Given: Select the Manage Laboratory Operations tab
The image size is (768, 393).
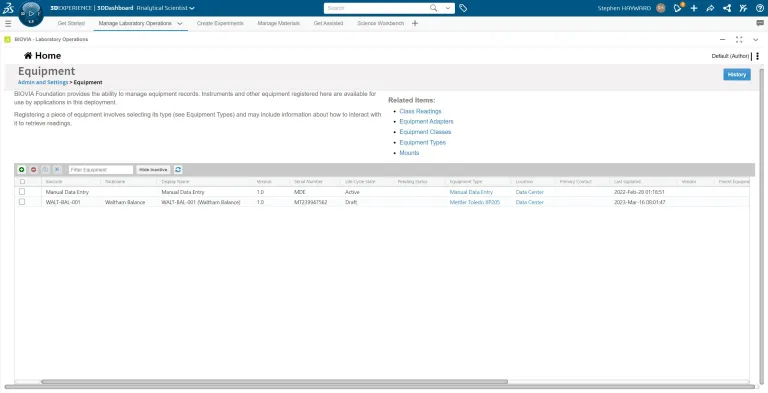Looking at the screenshot, I should (x=135, y=23).
